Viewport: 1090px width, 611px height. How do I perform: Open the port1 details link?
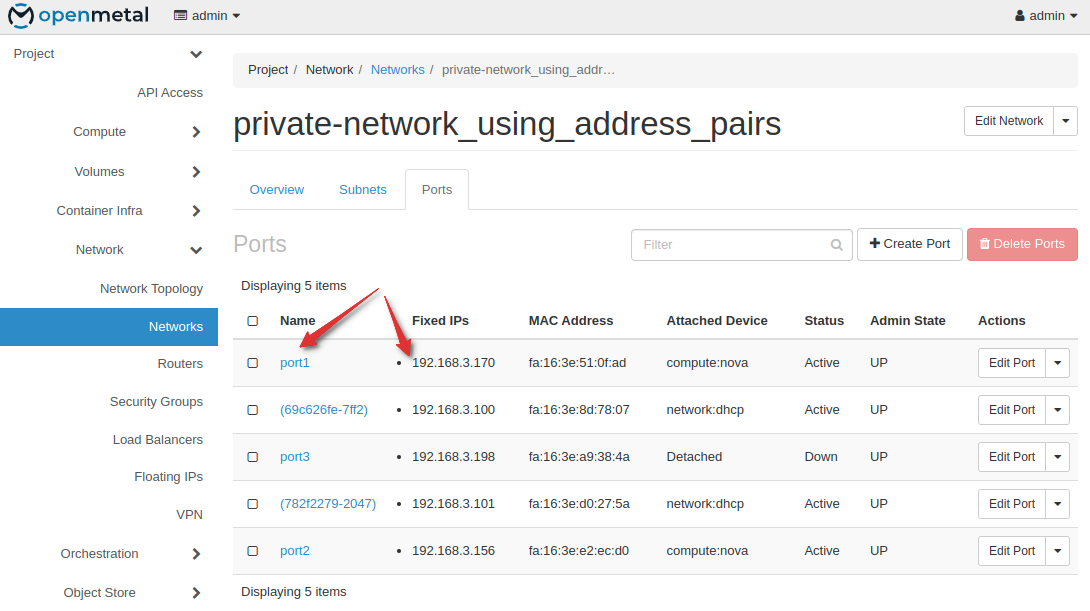click(x=294, y=363)
